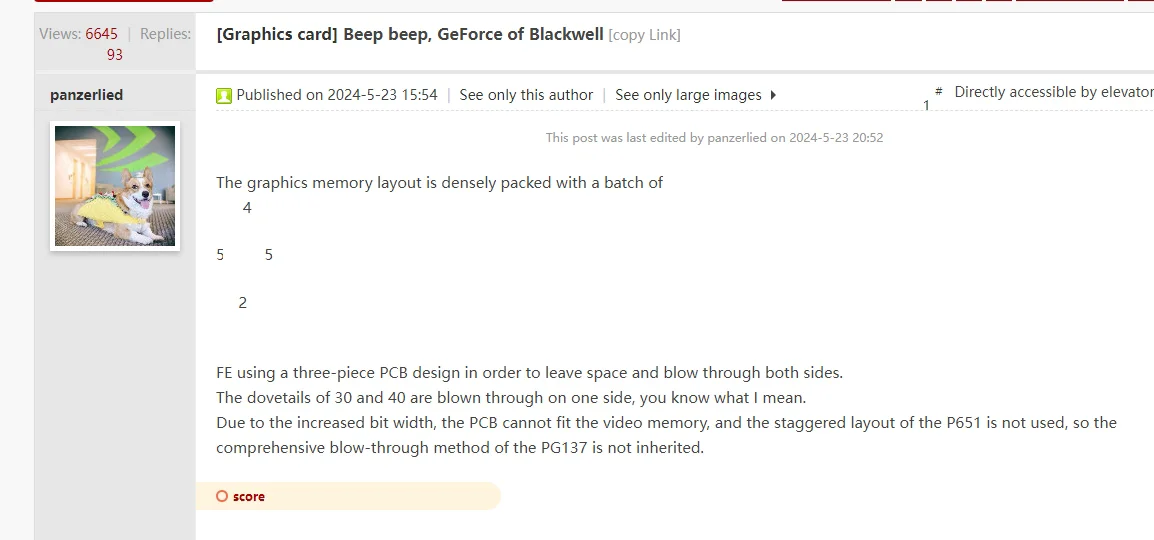This screenshot has height=540, width=1154.
Task: Click the floor number 1 marker
Action: (926, 105)
